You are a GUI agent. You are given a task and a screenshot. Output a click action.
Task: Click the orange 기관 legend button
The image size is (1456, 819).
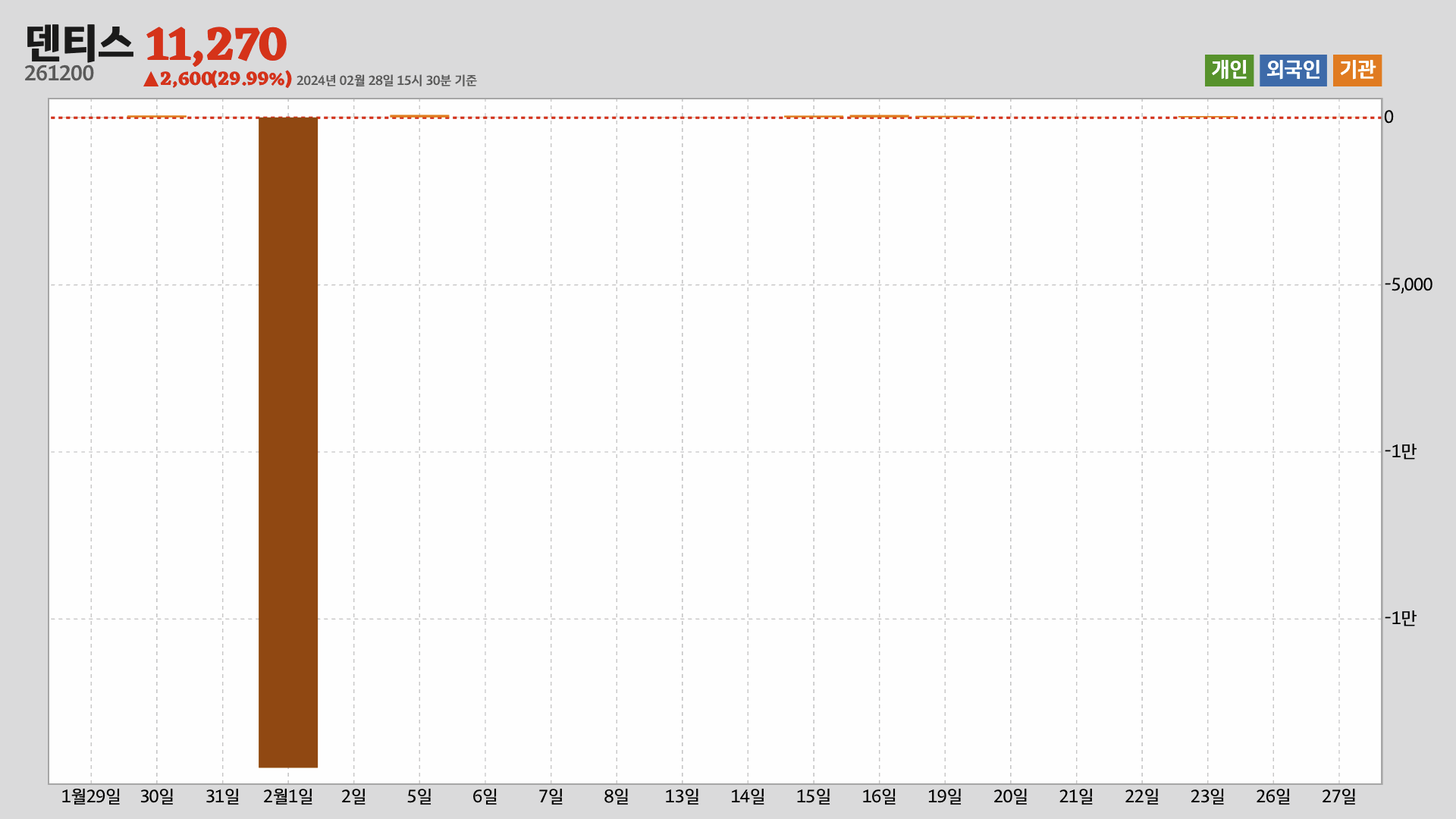click(x=1357, y=71)
